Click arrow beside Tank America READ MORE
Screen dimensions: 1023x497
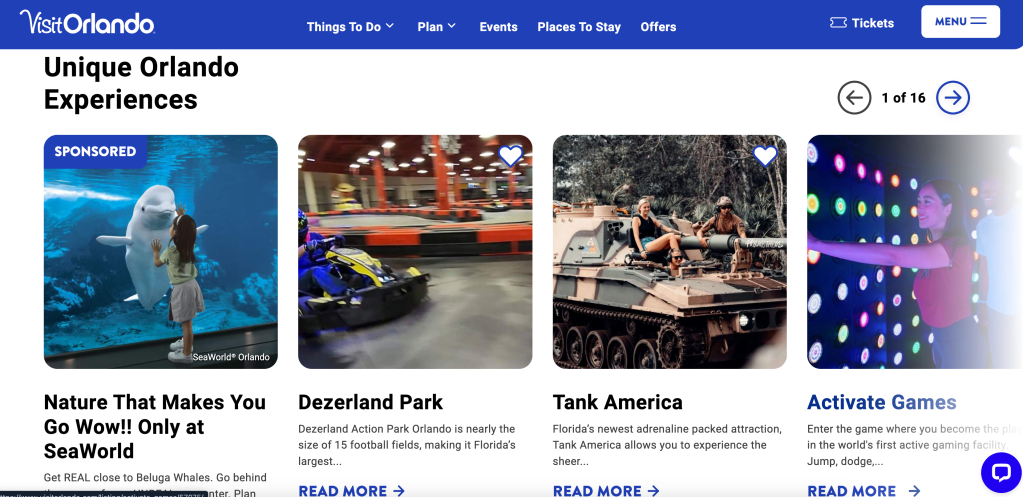tap(653, 490)
